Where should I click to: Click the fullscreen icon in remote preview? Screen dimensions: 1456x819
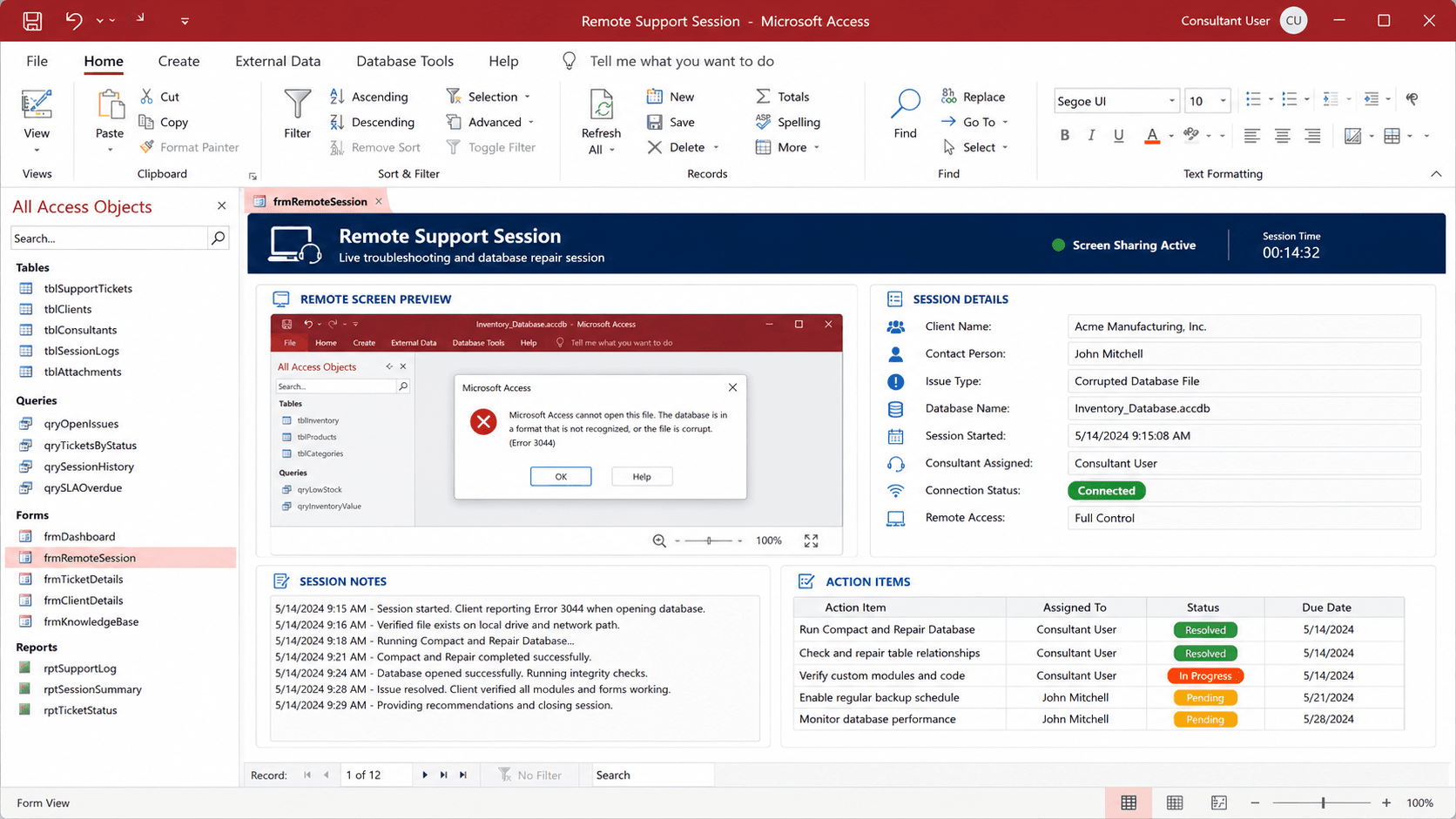(811, 540)
